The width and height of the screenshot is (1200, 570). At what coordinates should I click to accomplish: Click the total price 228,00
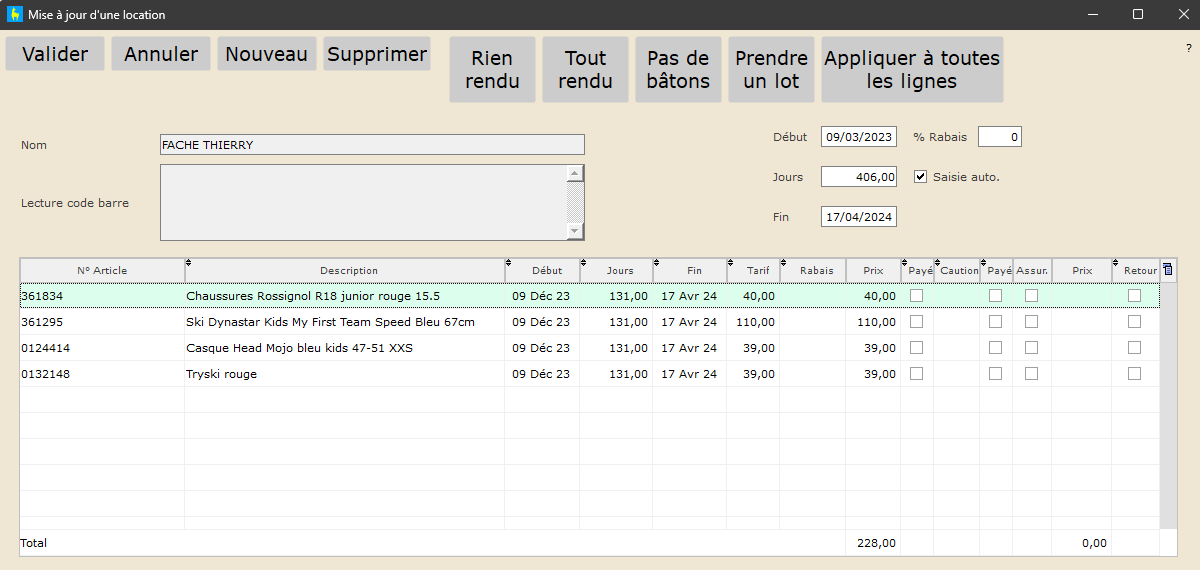click(877, 543)
